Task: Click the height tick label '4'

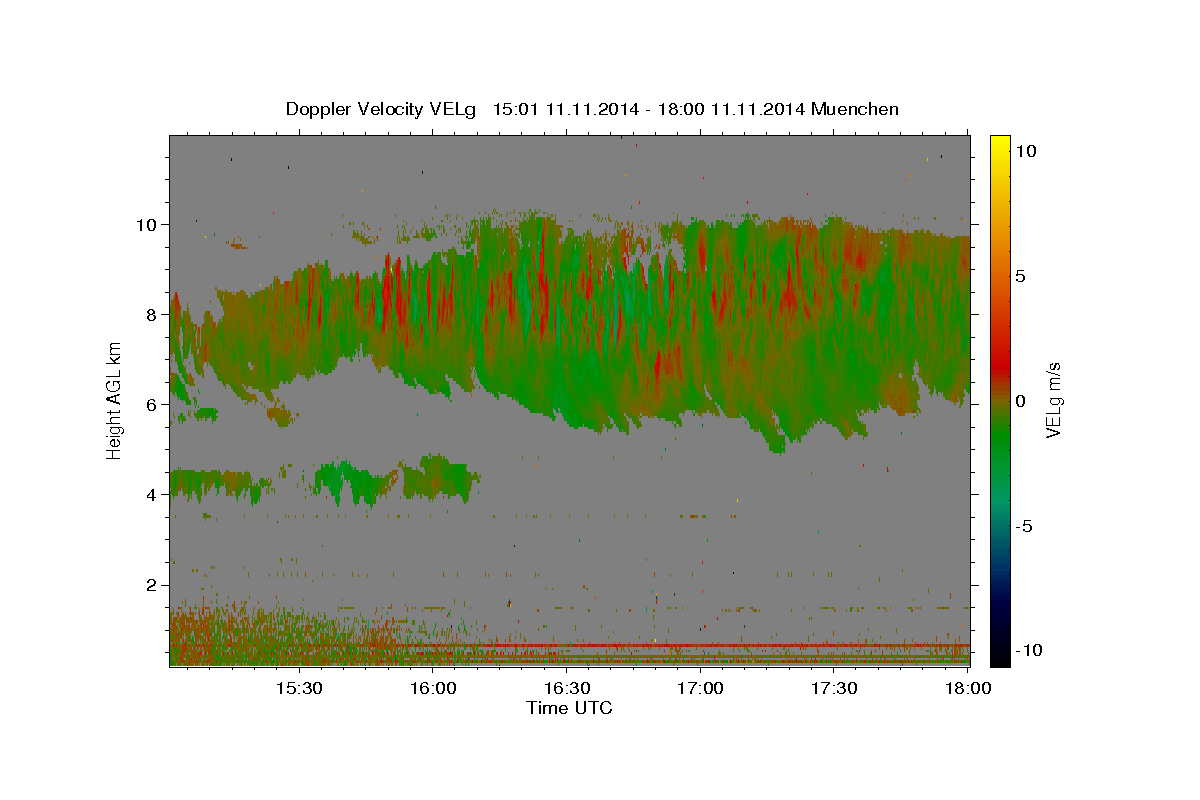Action: (154, 494)
